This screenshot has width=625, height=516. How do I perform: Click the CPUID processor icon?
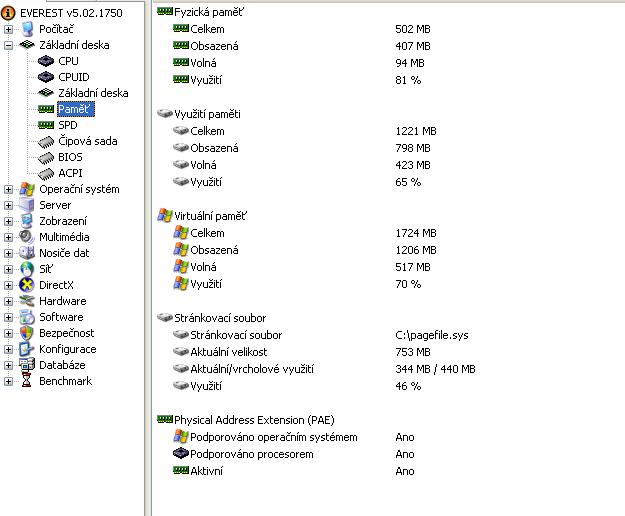pos(46,77)
